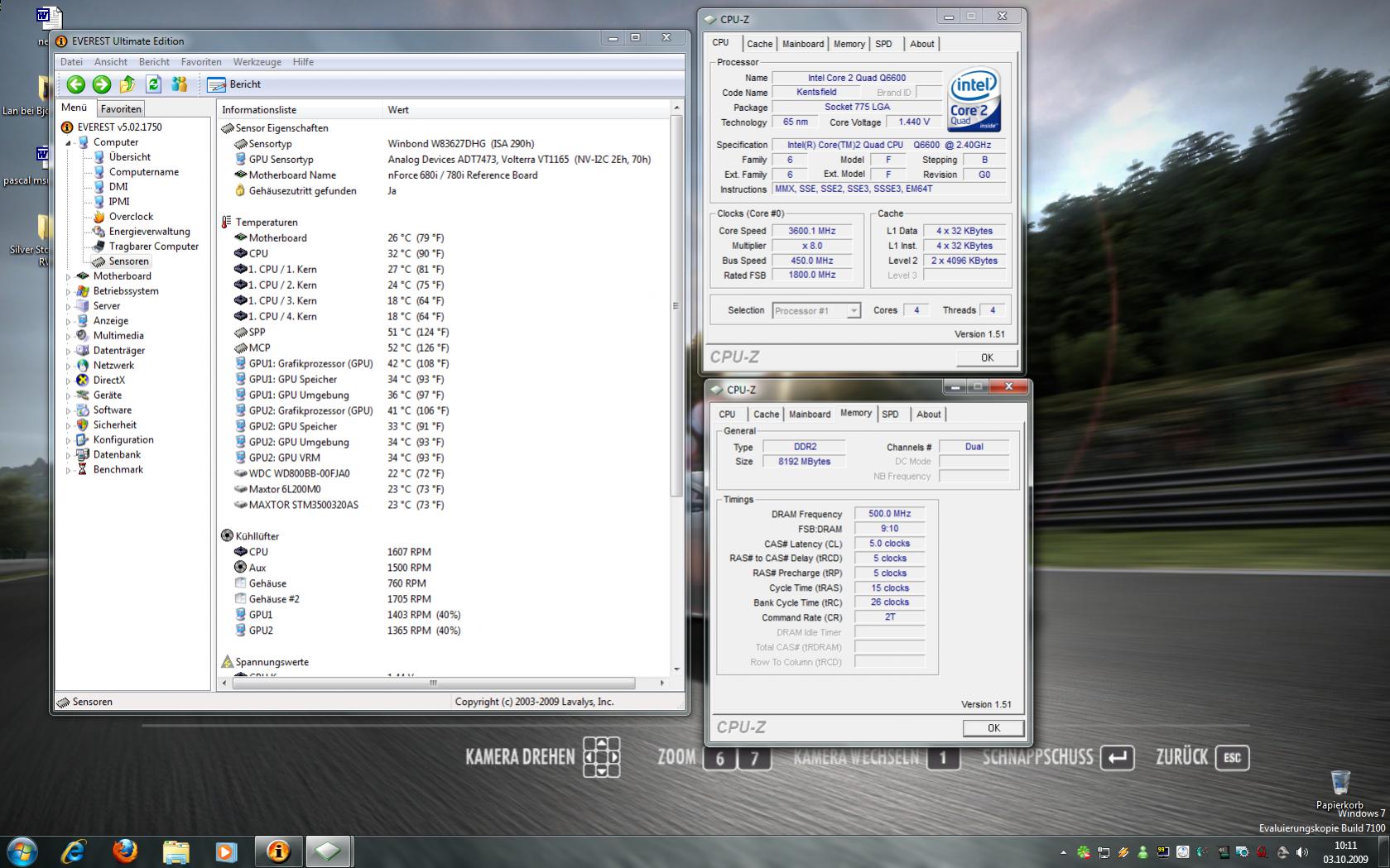
Task: Expand the Betriebssystem tree node
Action: pos(69,291)
